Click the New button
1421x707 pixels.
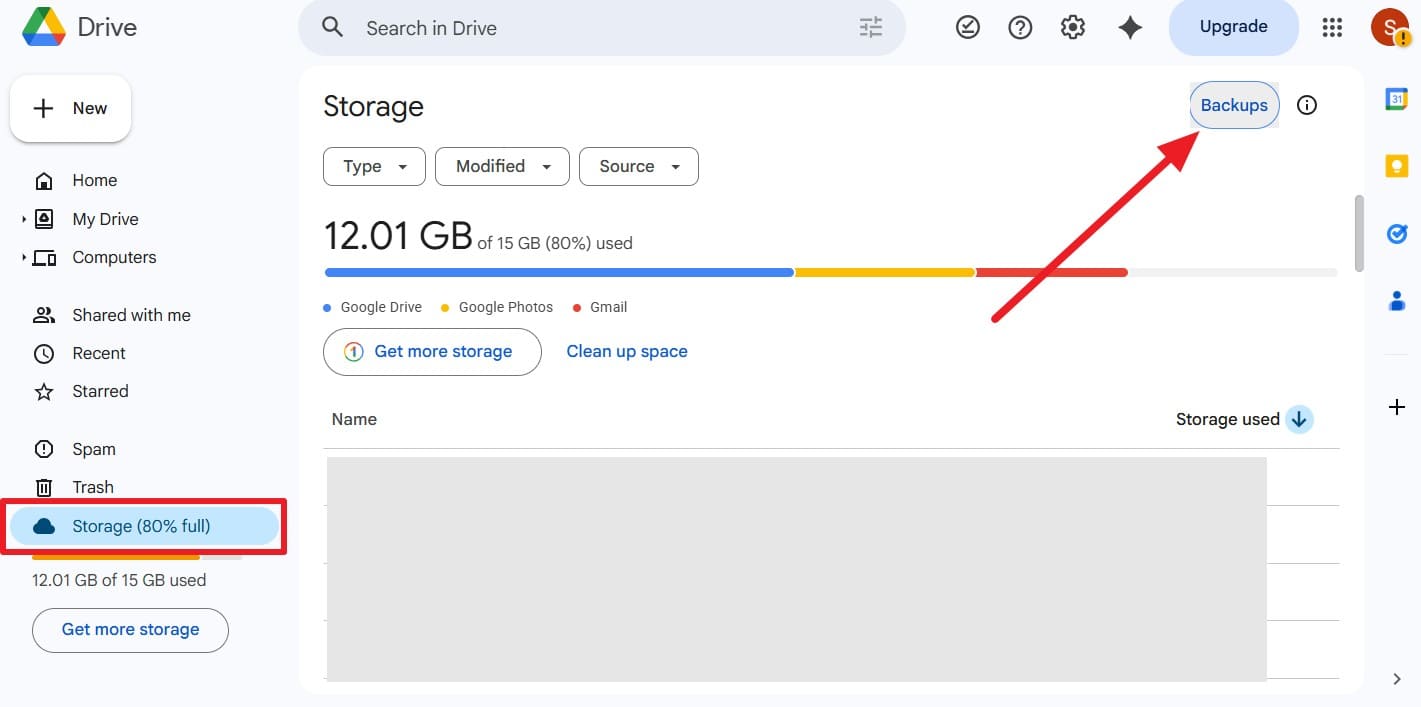pos(70,108)
